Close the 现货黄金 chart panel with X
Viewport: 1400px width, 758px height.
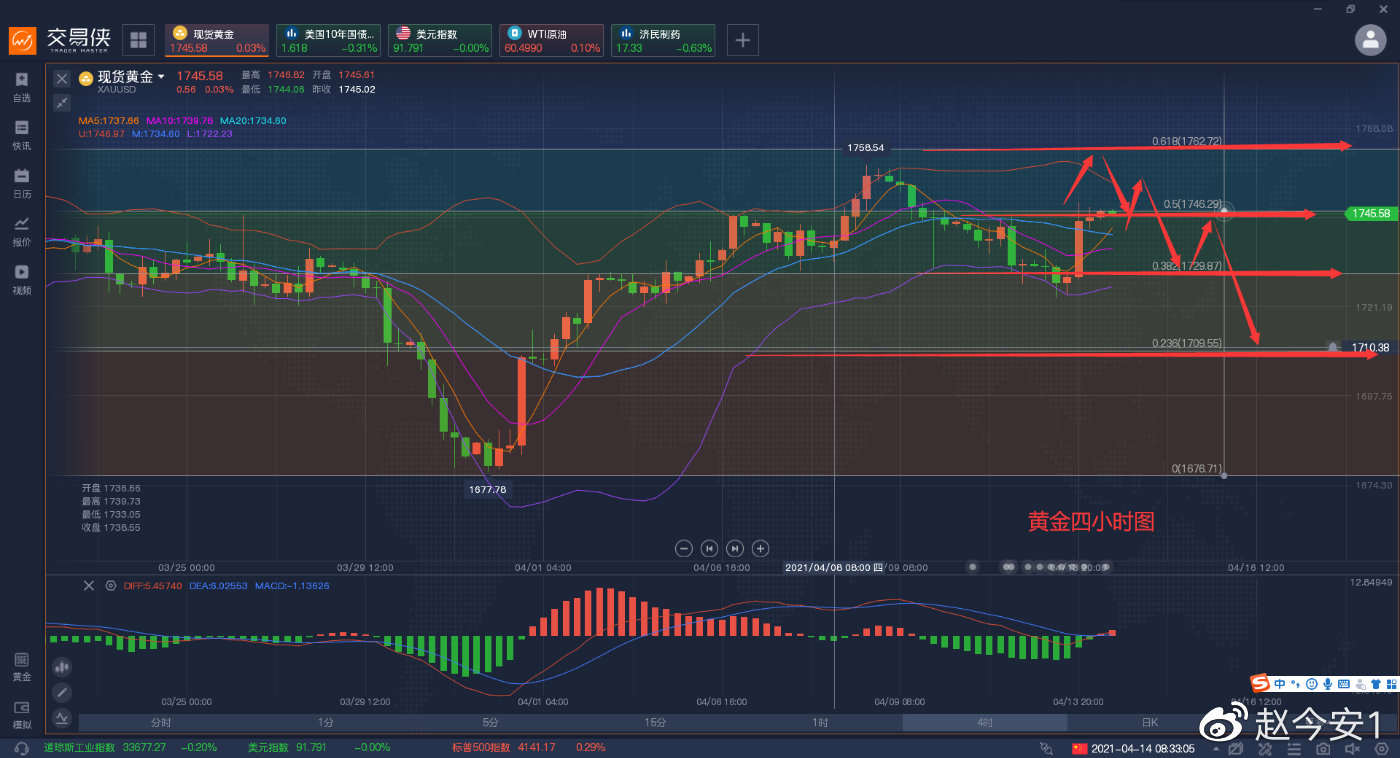coord(62,77)
